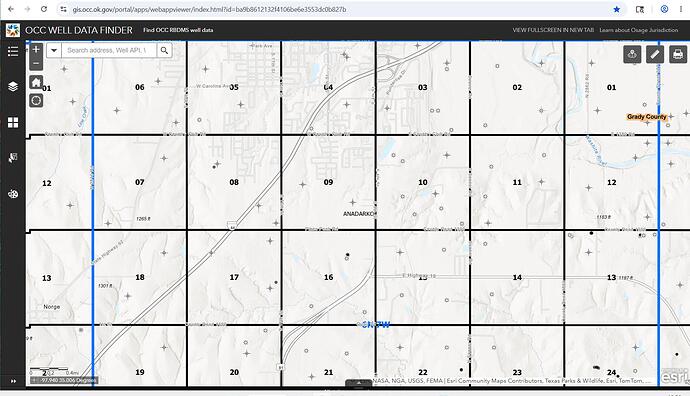
Task: Click the browser address bar URL
Action: 209,9
